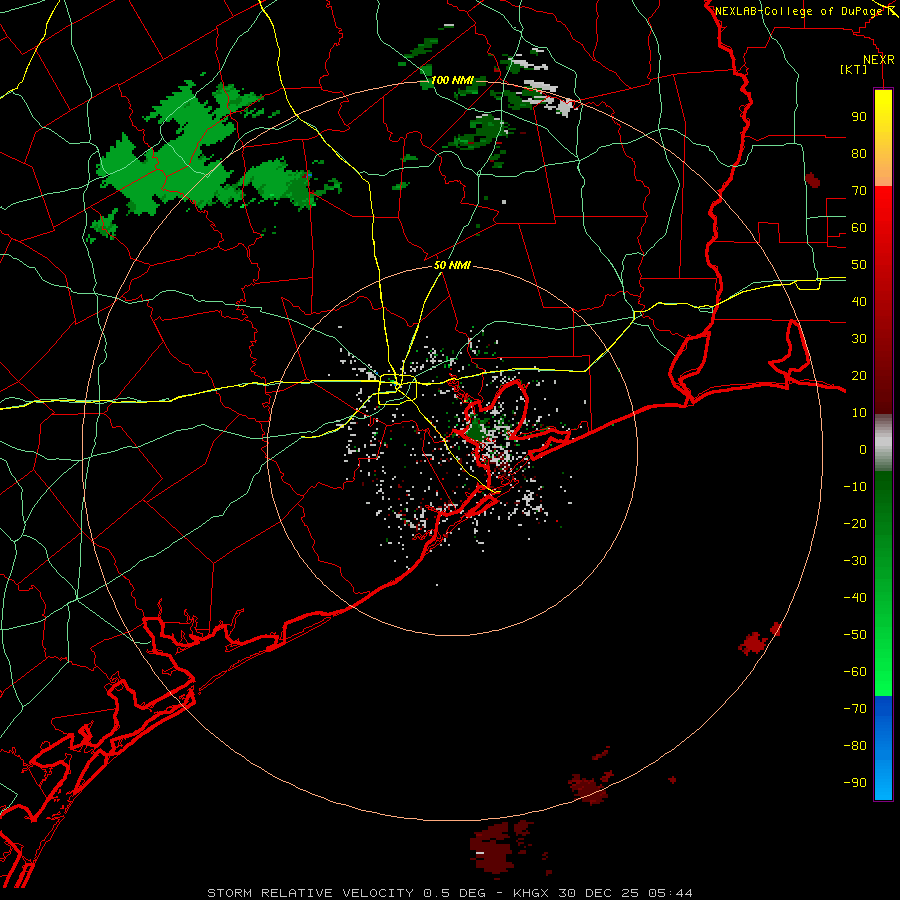Select the positive 20 scale value
This screenshot has height=900, width=900.
(x=859, y=375)
